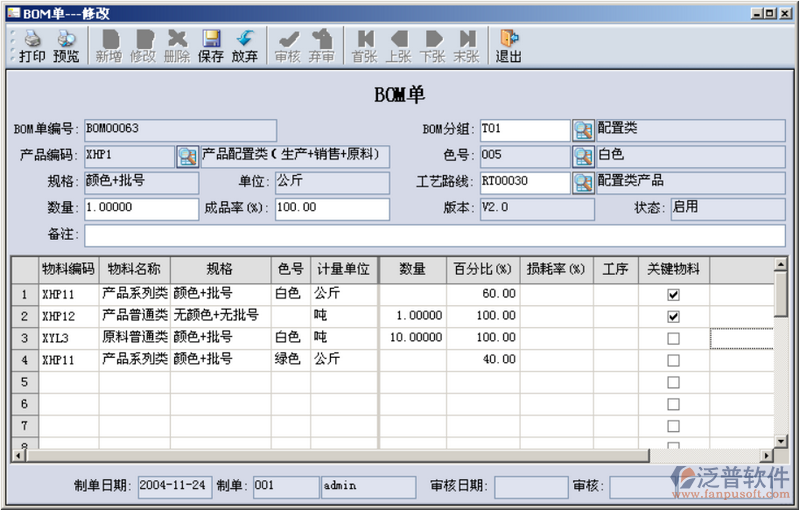Click 放弃 (Discard) in the toolbar
This screenshot has width=800, height=510.
[x=245, y=45]
